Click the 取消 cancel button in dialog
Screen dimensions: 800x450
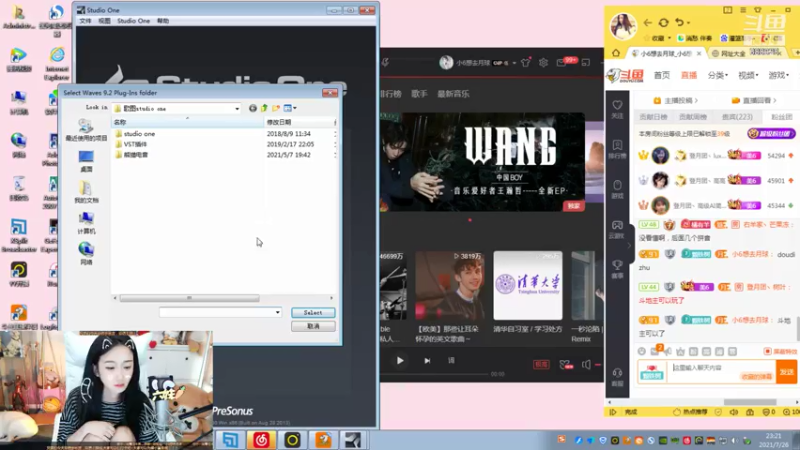pos(313,326)
